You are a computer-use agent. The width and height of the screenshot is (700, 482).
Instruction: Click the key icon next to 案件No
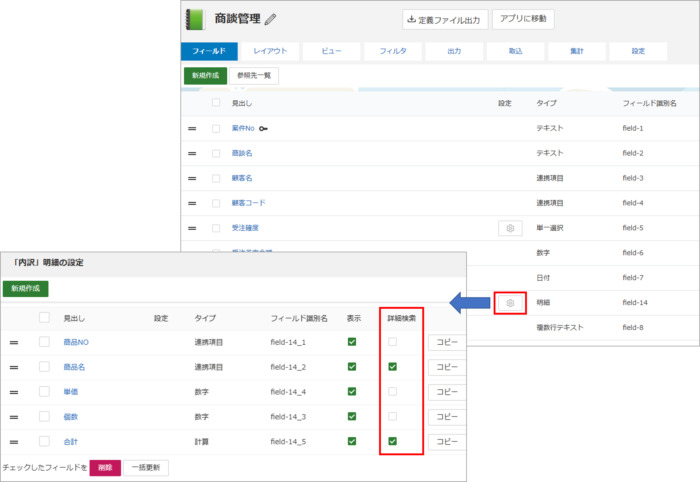263,129
